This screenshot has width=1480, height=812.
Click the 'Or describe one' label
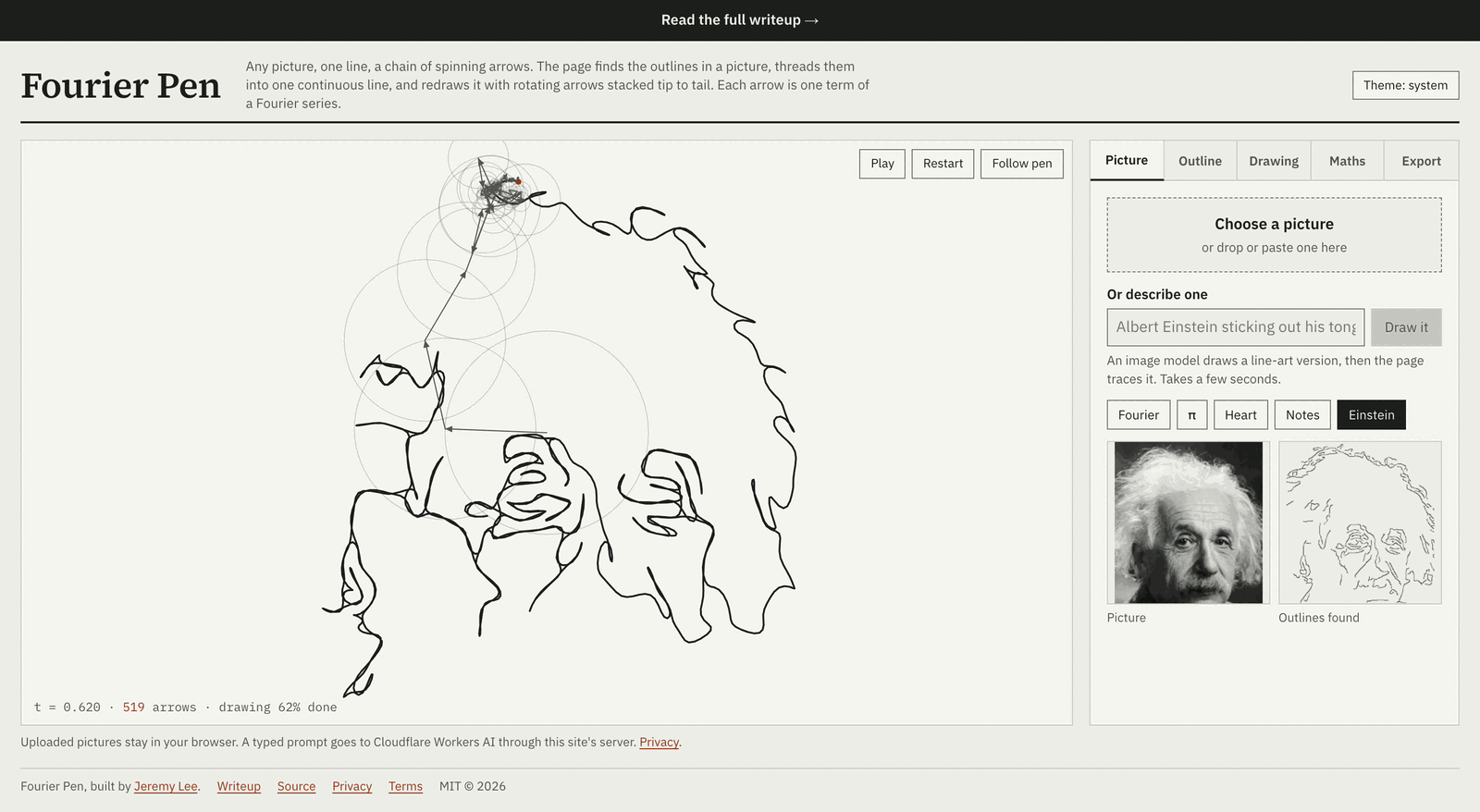(x=1157, y=294)
